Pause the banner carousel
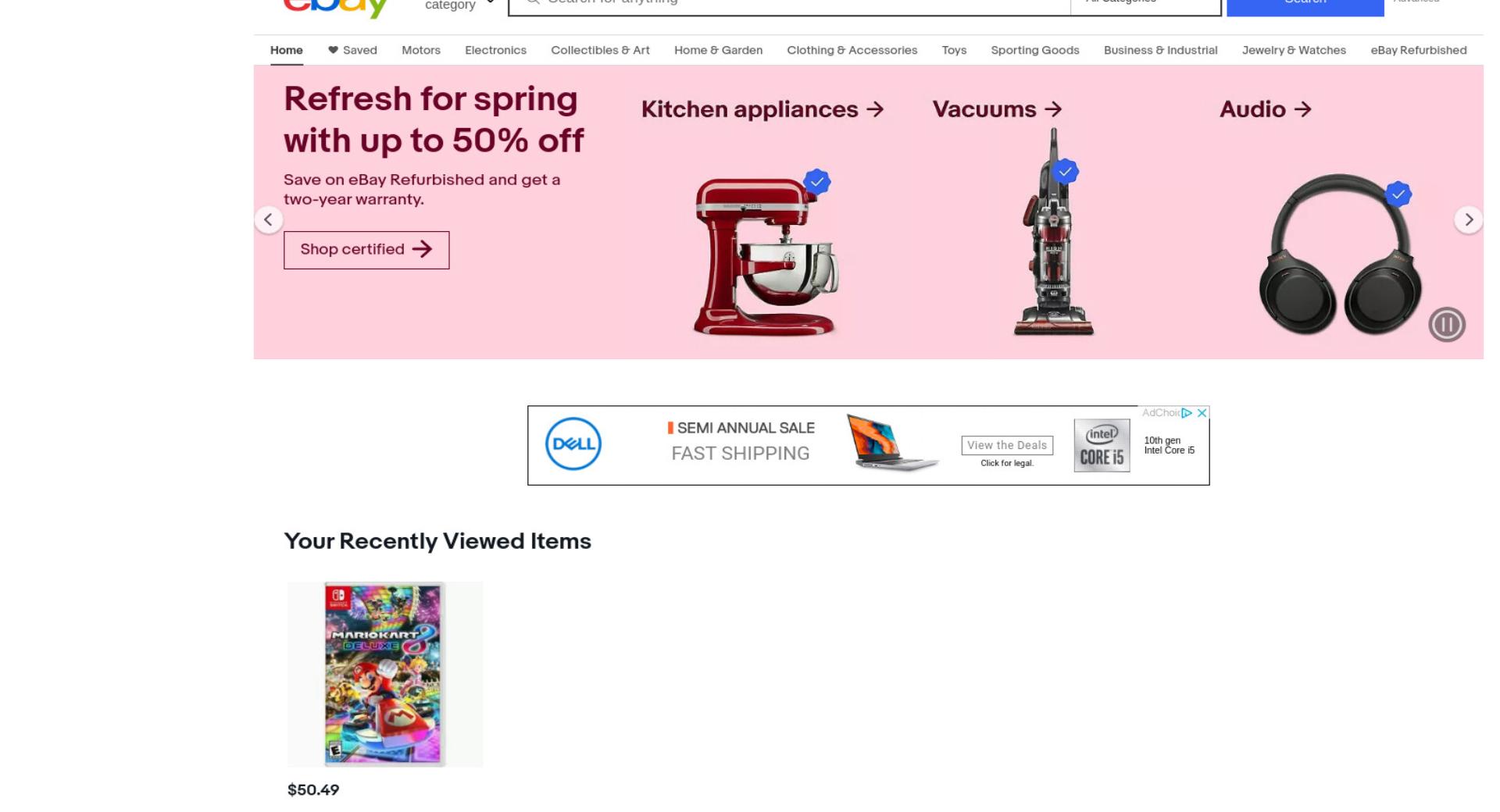 [x=1446, y=324]
